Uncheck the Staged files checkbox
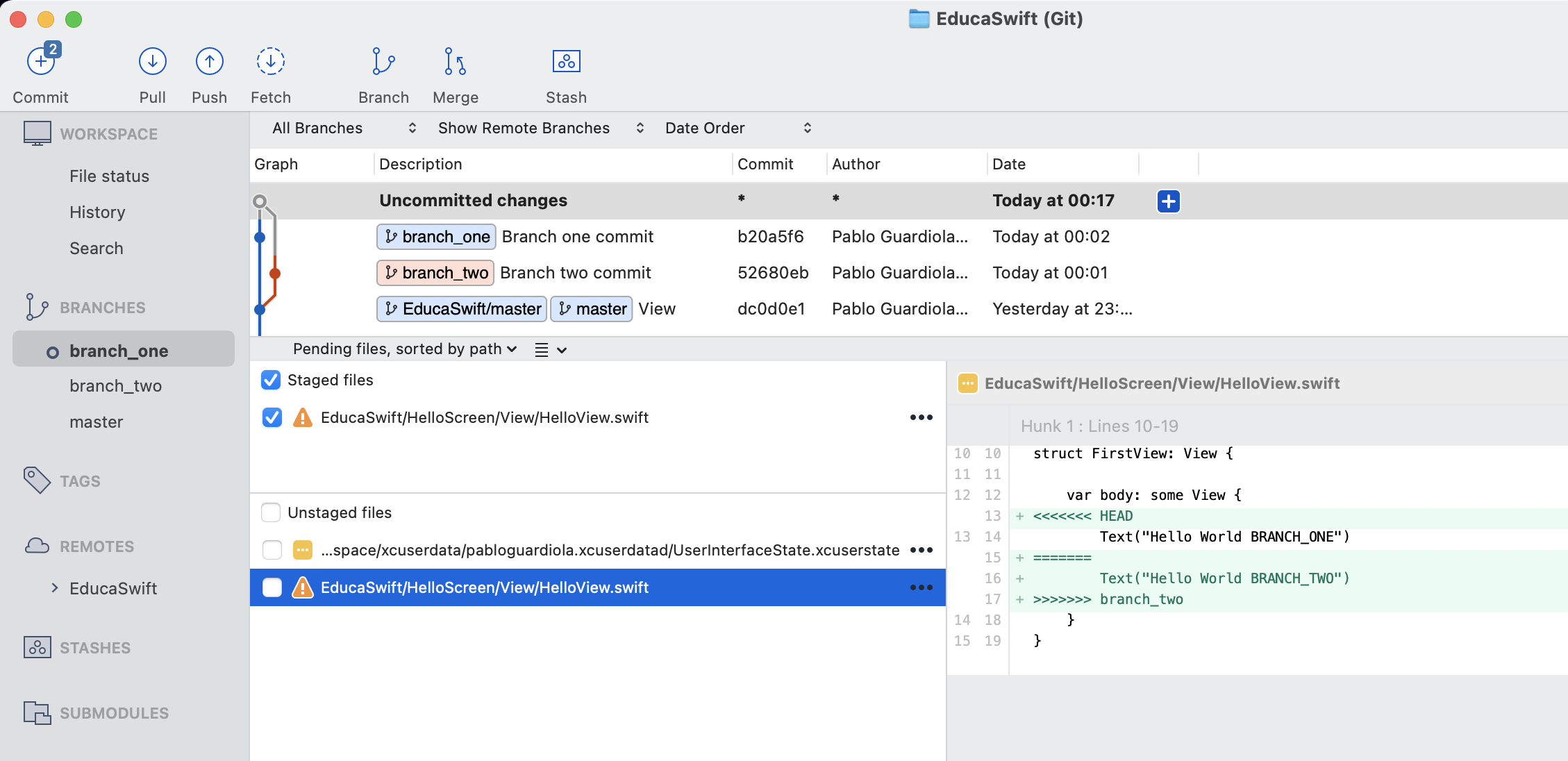The width and height of the screenshot is (1568, 761). (271, 380)
